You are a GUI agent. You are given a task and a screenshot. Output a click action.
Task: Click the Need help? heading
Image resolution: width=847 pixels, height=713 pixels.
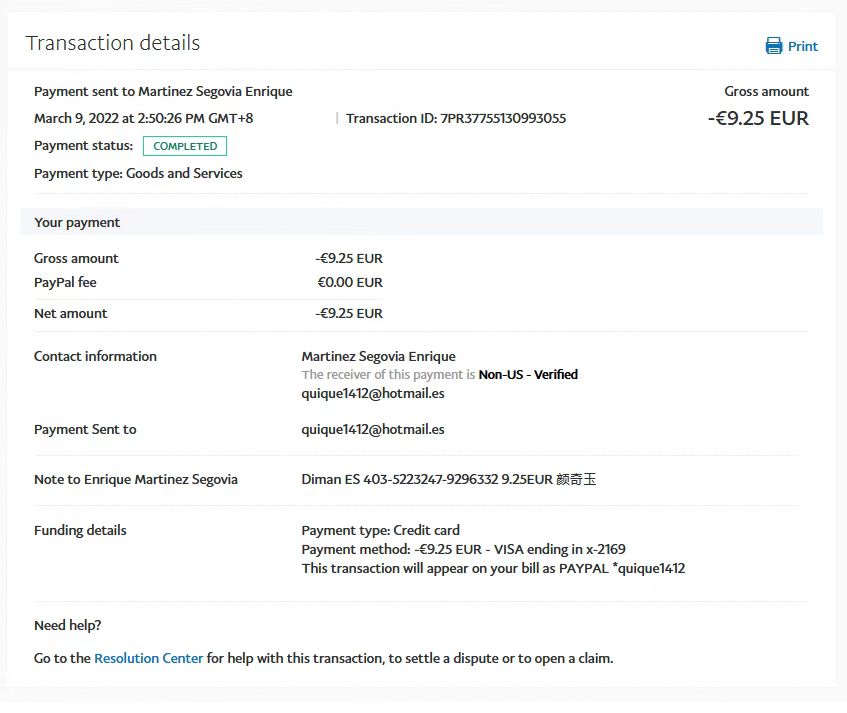click(x=67, y=625)
